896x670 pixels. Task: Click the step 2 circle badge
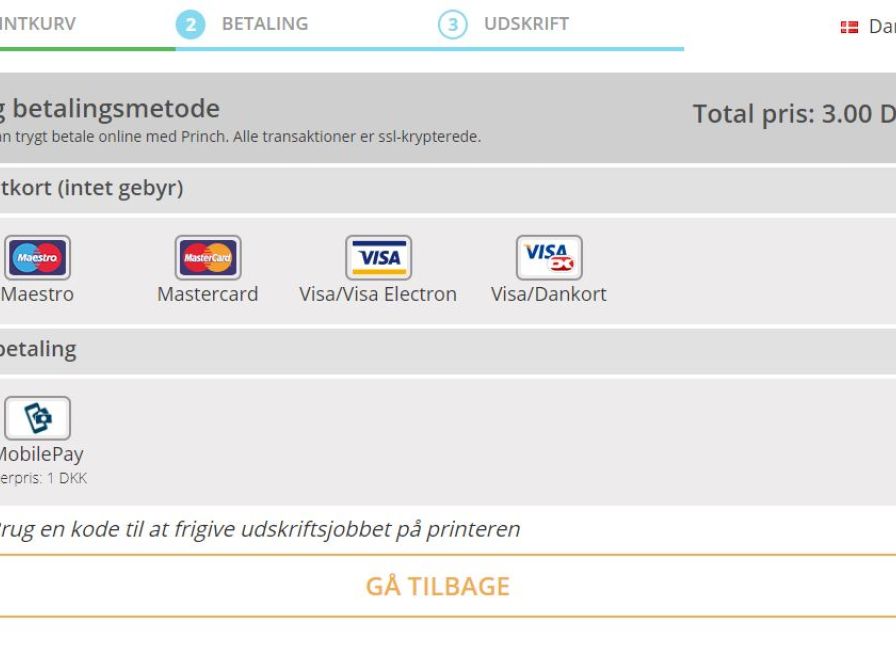[x=190, y=25]
